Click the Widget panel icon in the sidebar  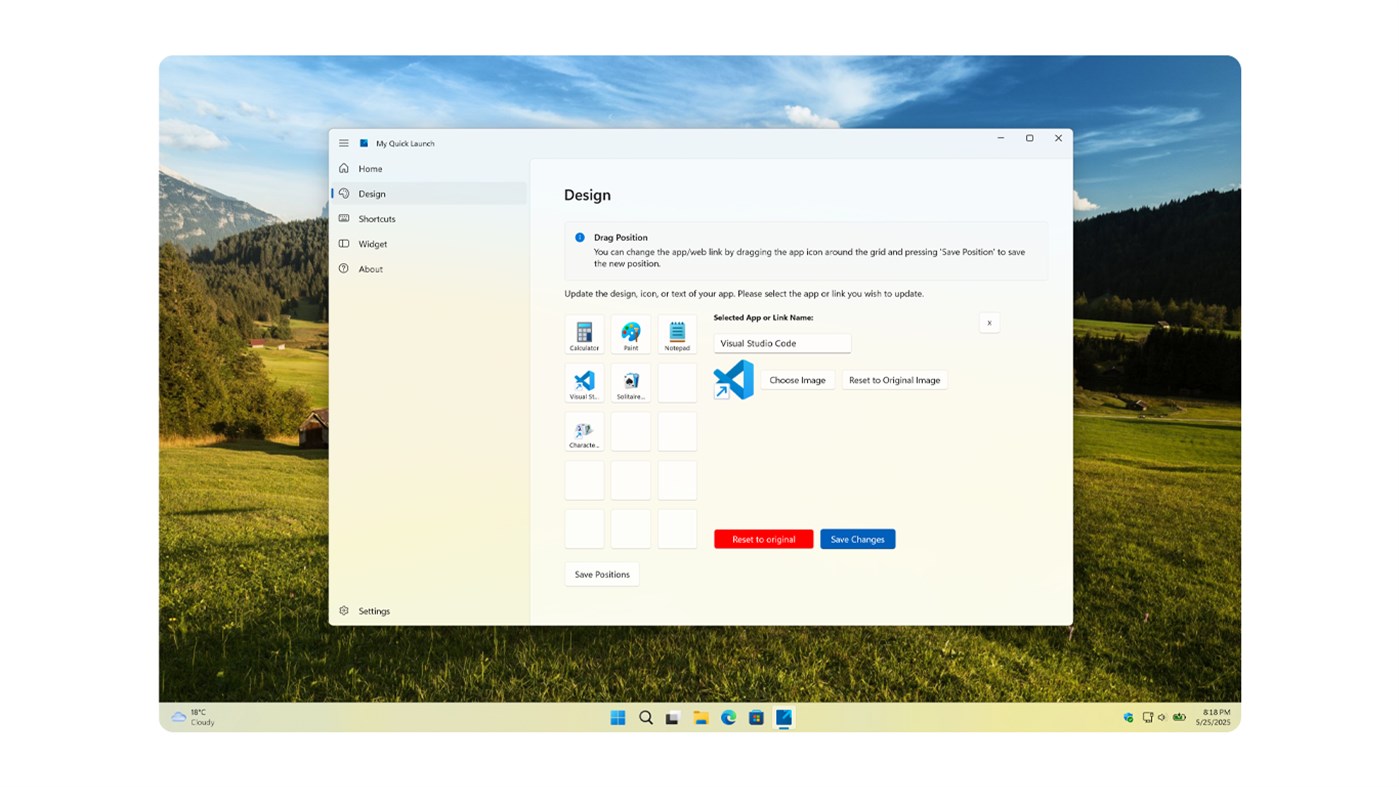click(x=344, y=243)
